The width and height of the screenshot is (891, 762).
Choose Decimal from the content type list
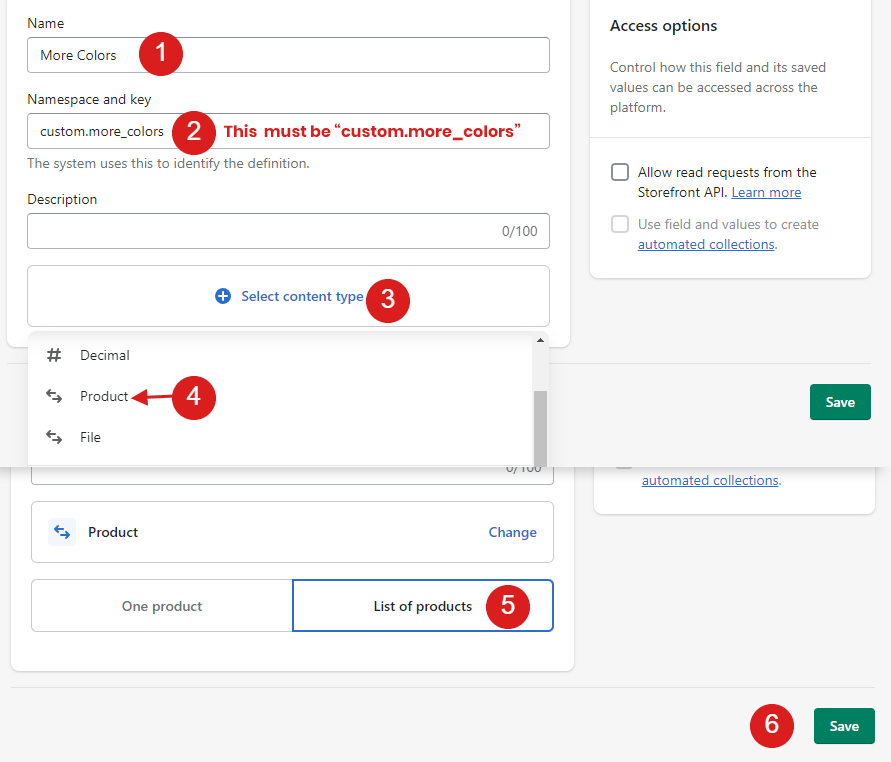105,355
